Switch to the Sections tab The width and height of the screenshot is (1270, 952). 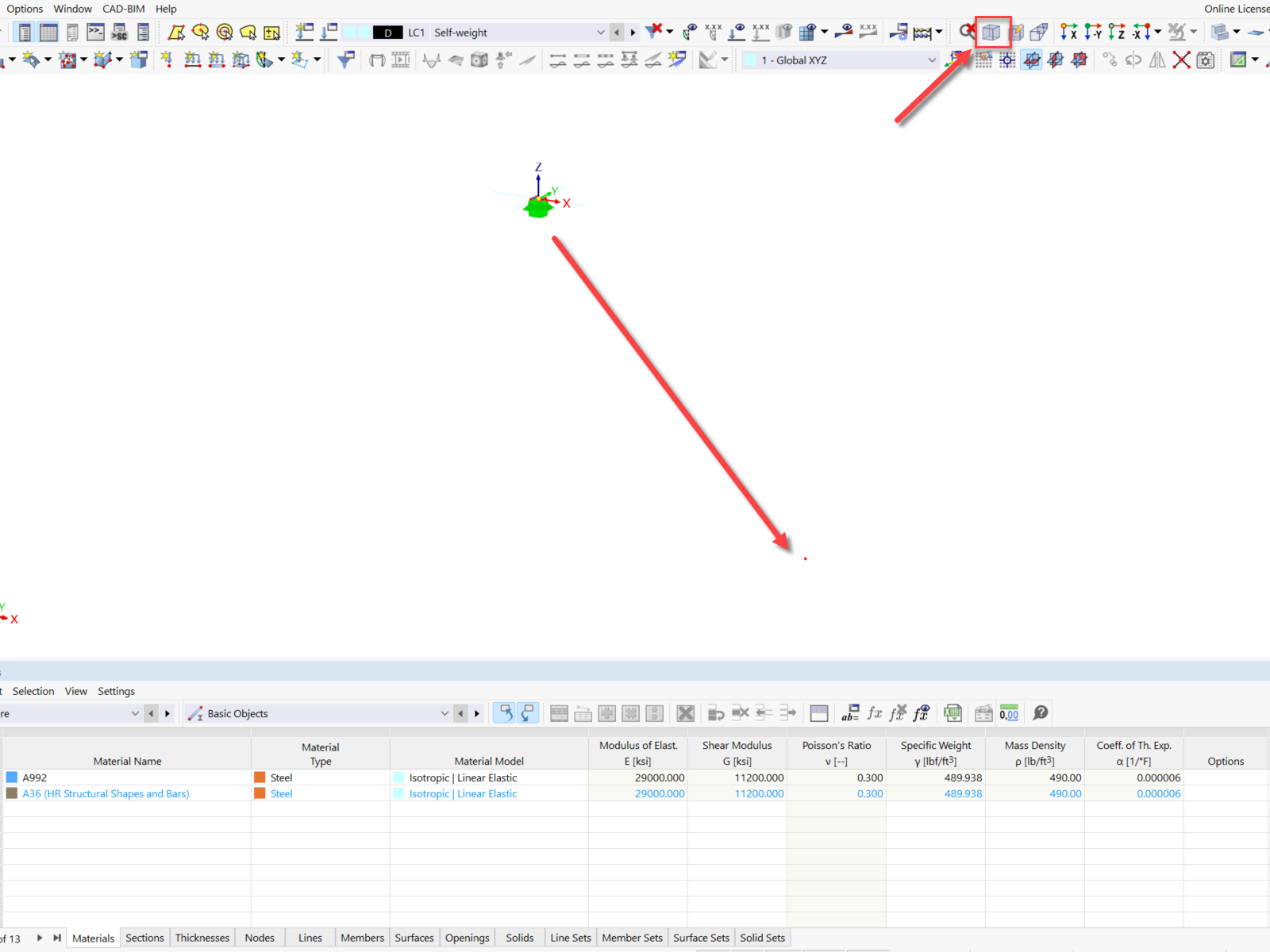[144, 938]
